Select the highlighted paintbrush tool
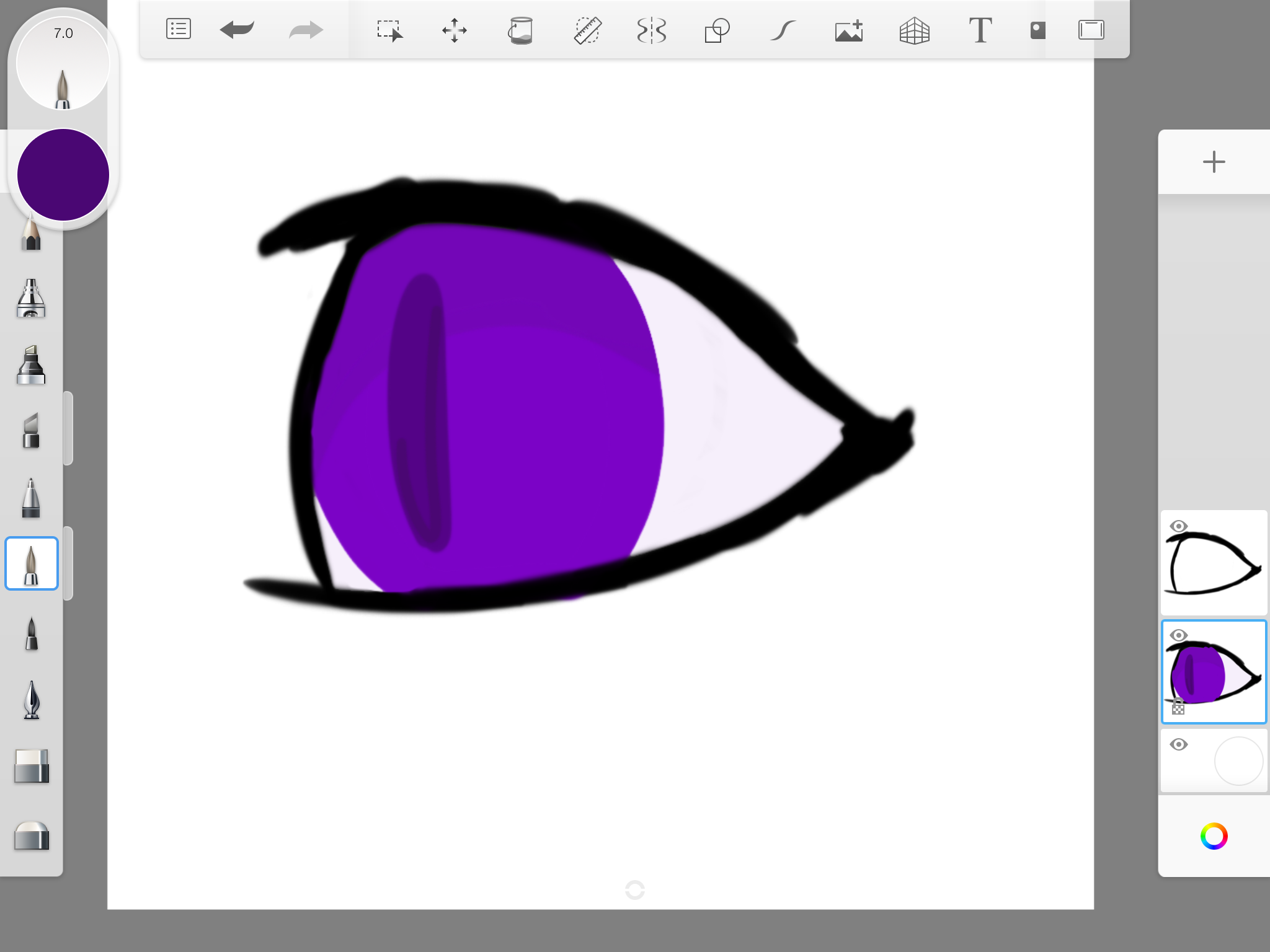The height and width of the screenshot is (952, 1270). point(32,563)
